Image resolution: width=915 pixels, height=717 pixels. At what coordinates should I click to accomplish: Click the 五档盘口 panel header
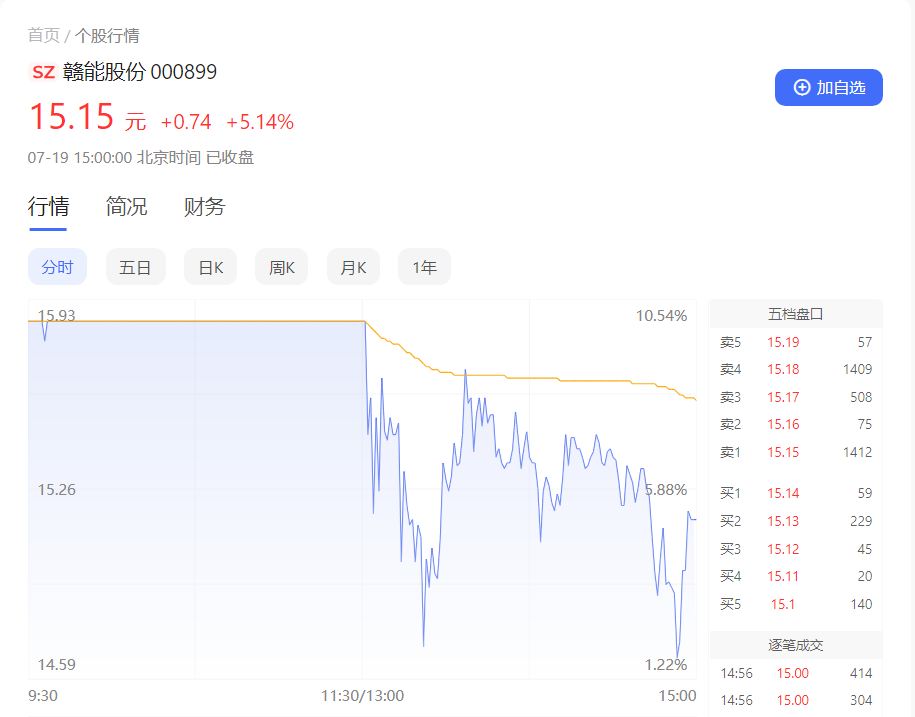tap(795, 314)
